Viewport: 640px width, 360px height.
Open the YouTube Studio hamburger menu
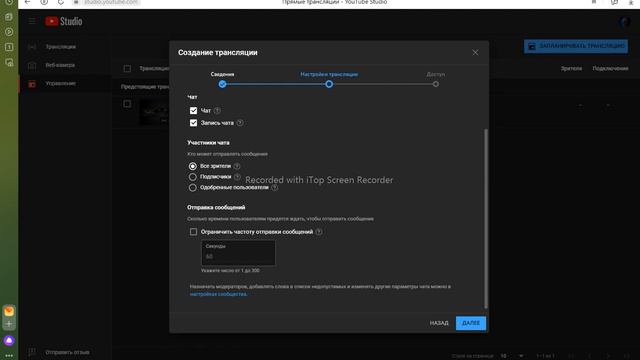point(32,21)
